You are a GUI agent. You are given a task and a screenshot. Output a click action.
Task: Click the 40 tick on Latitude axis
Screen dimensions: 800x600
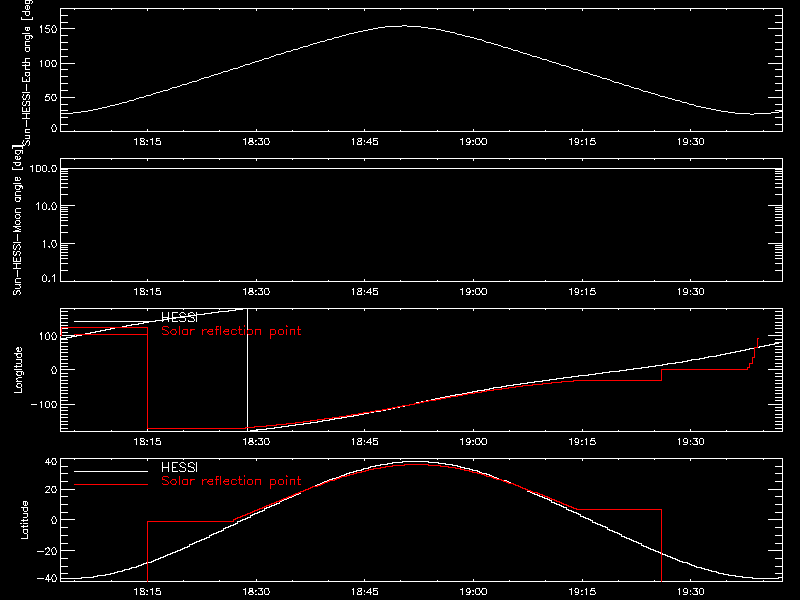click(x=51, y=462)
